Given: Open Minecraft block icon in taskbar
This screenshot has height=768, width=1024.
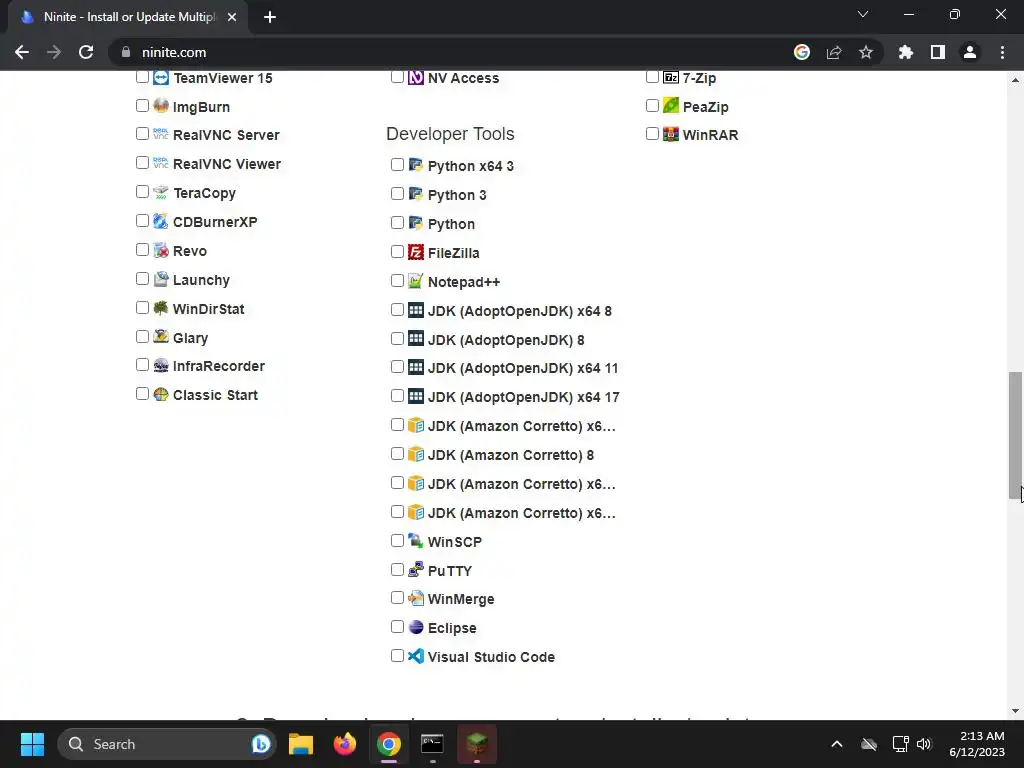Looking at the screenshot, I should click(477, 744).
